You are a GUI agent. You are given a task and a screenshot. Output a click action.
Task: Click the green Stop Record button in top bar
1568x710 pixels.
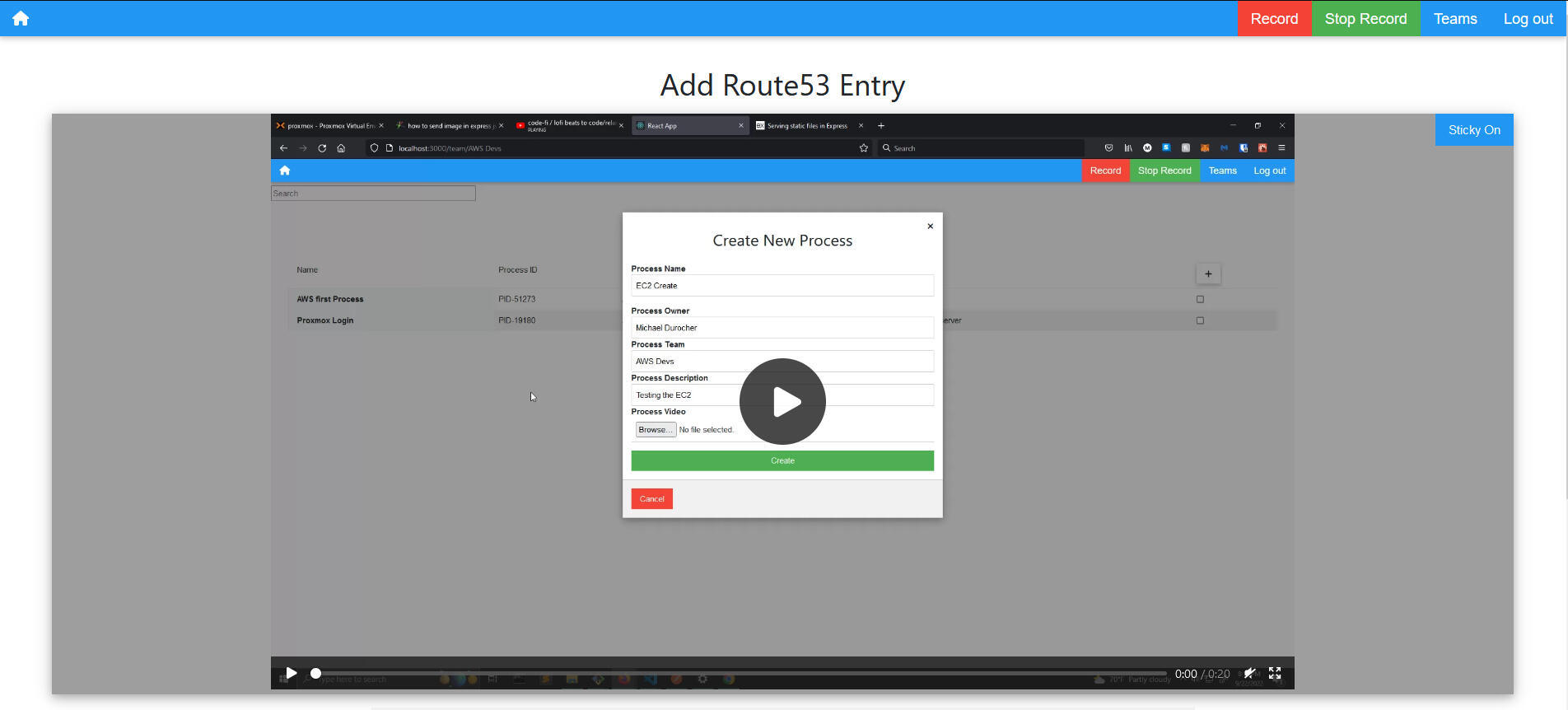(1365, 18)
